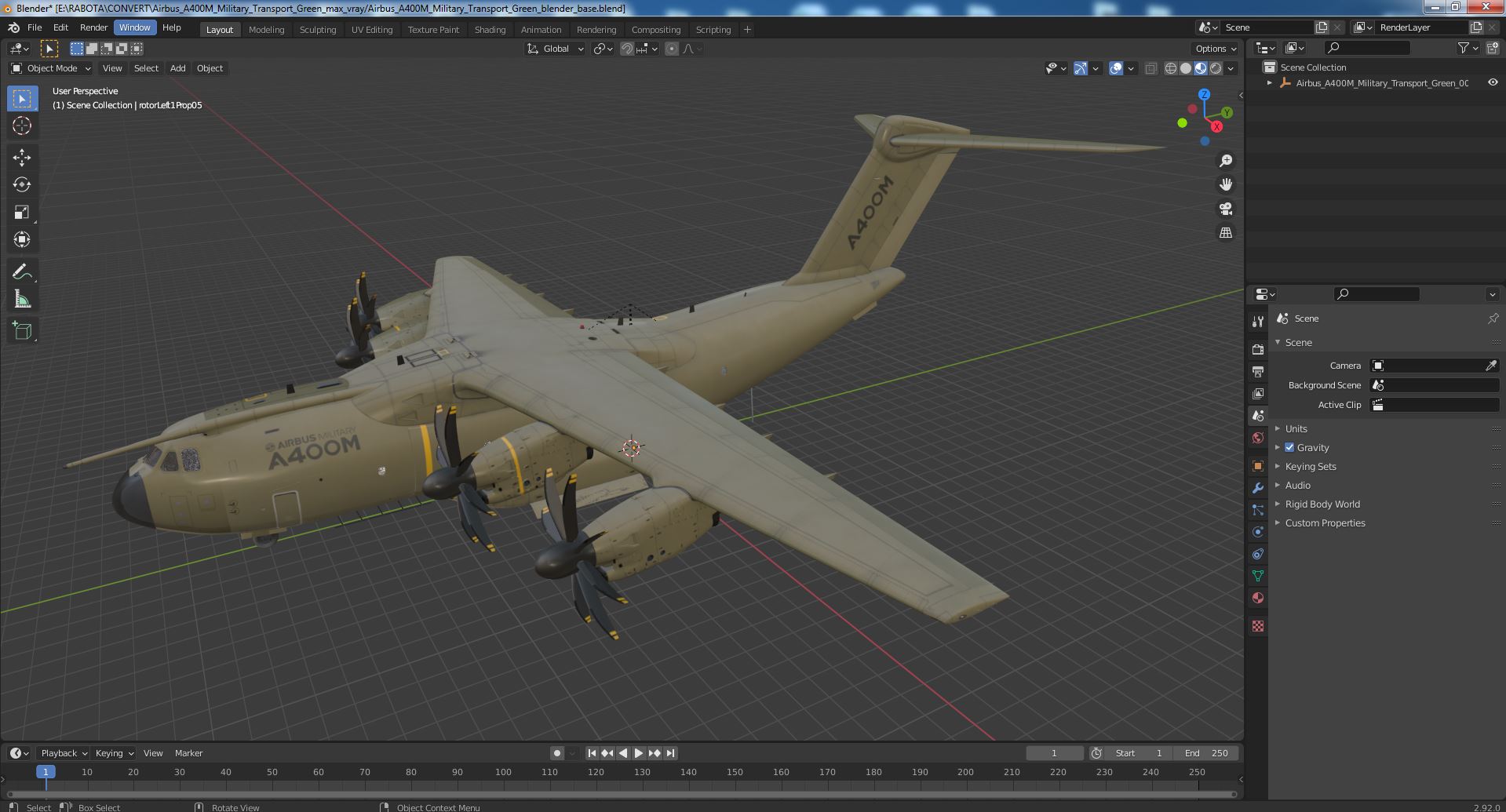
Task: Expand the Rigid Body World panel
Action: click(1322, 504)
